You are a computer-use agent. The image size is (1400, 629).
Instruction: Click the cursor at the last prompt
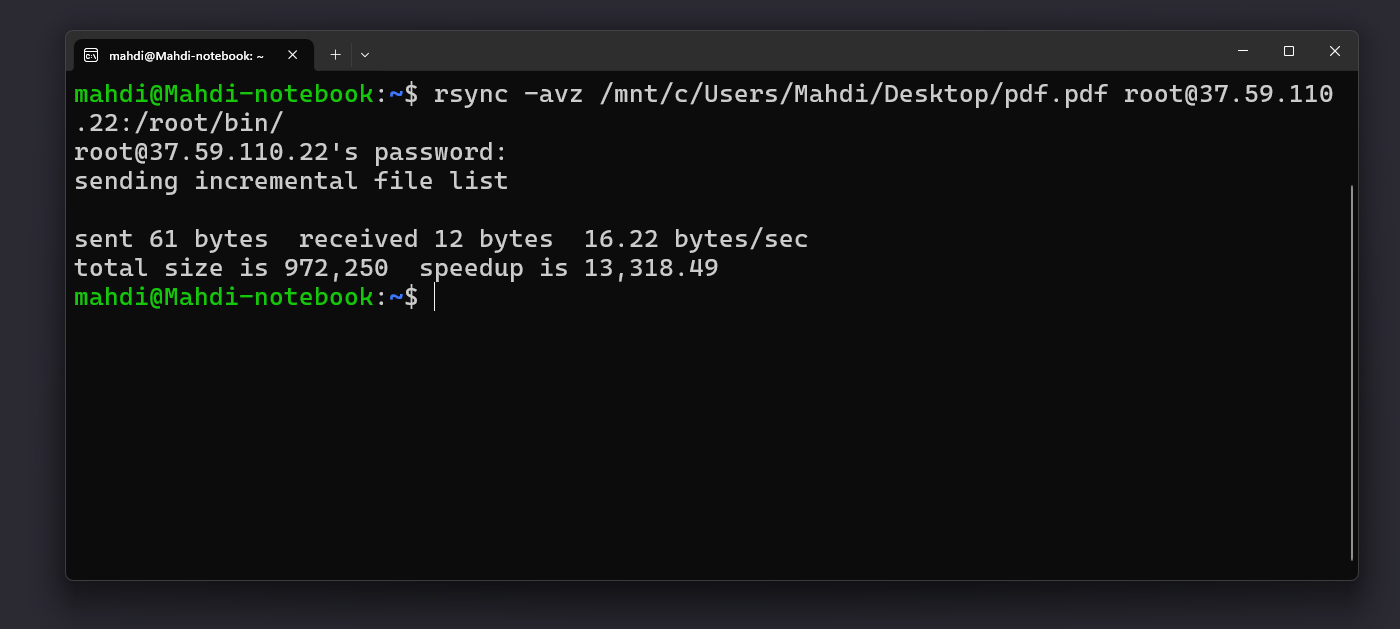(x=435, y=297)
